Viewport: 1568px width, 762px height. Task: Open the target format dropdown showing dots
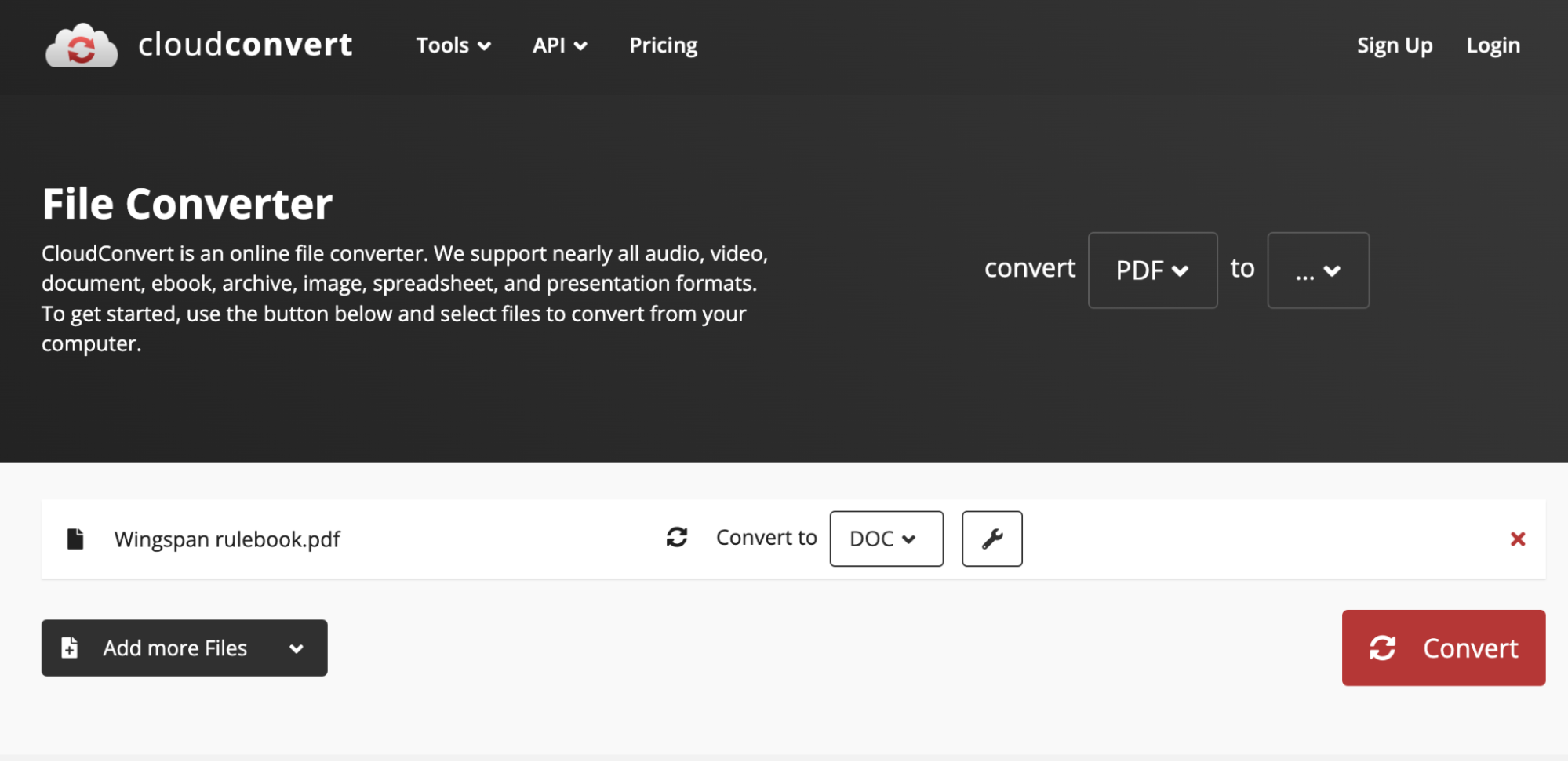pyautogui.click(x=1318, y=270)
